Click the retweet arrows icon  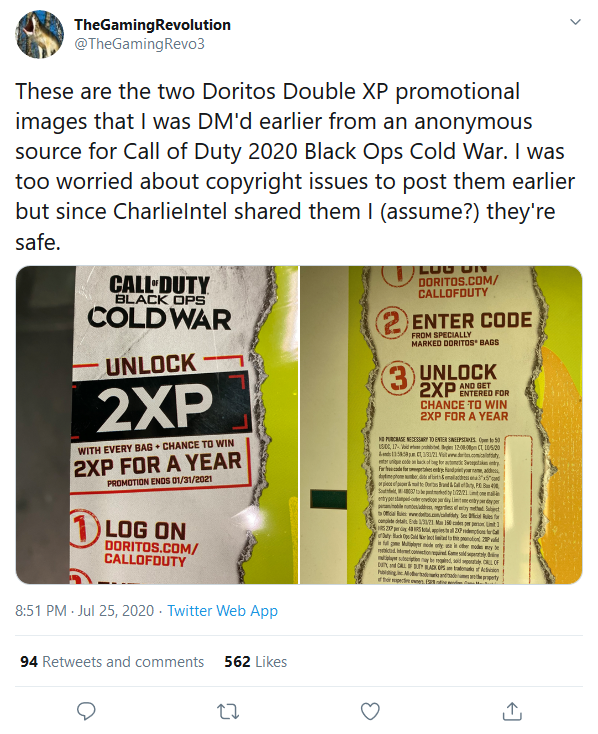pos(228,712)
